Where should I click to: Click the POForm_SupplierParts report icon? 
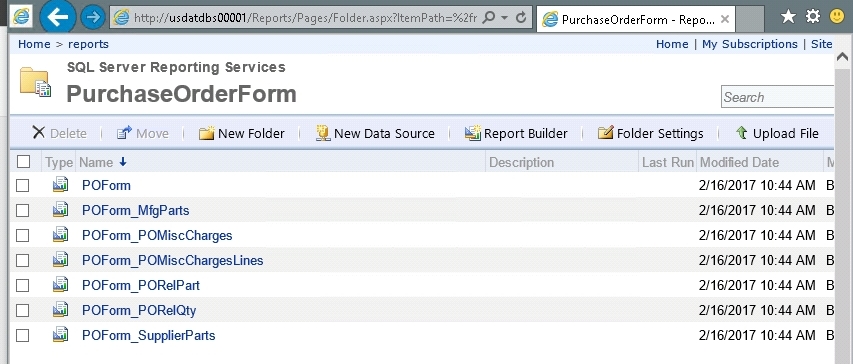60,335
